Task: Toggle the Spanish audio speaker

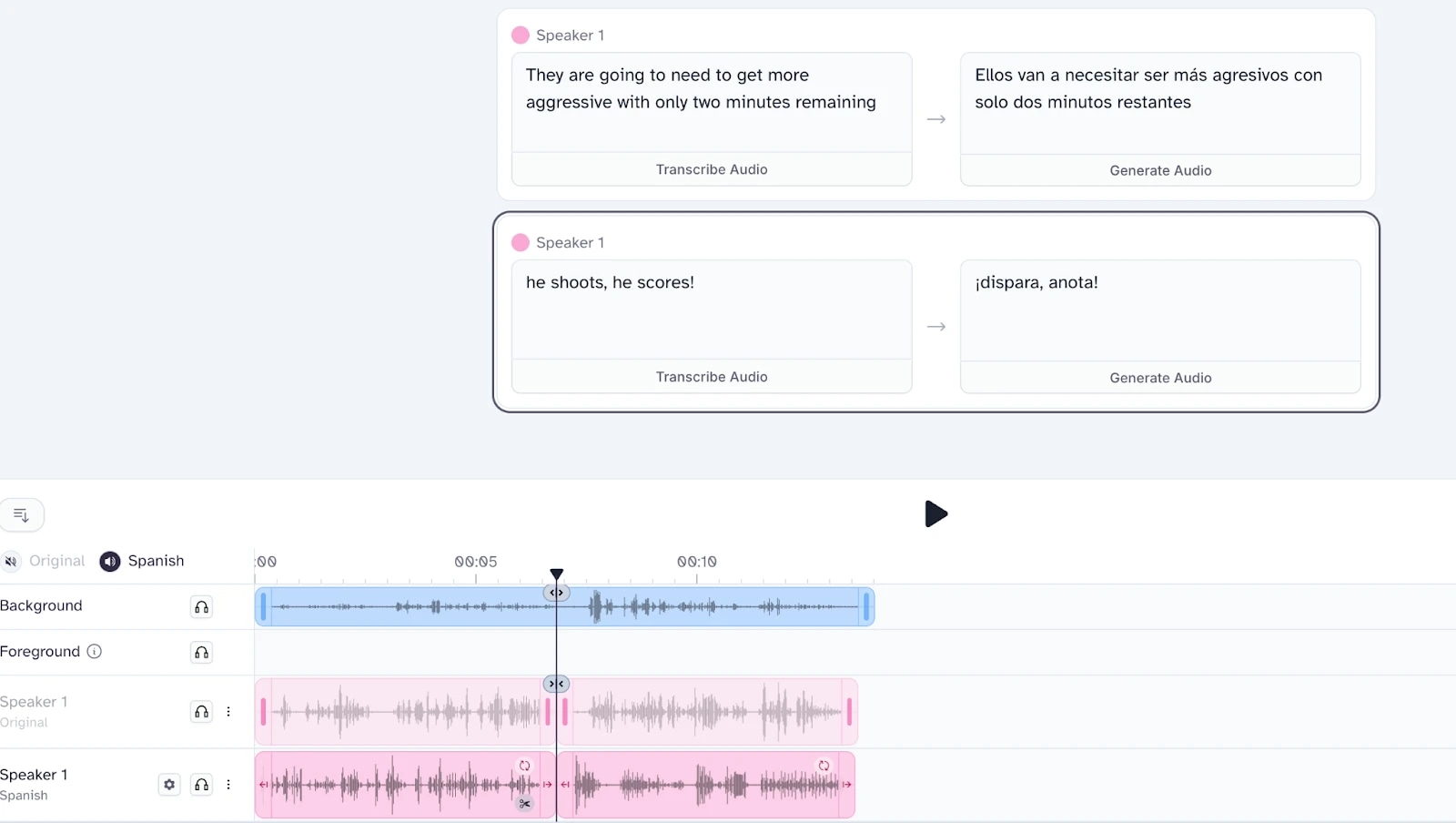Action: coord(110,562)
